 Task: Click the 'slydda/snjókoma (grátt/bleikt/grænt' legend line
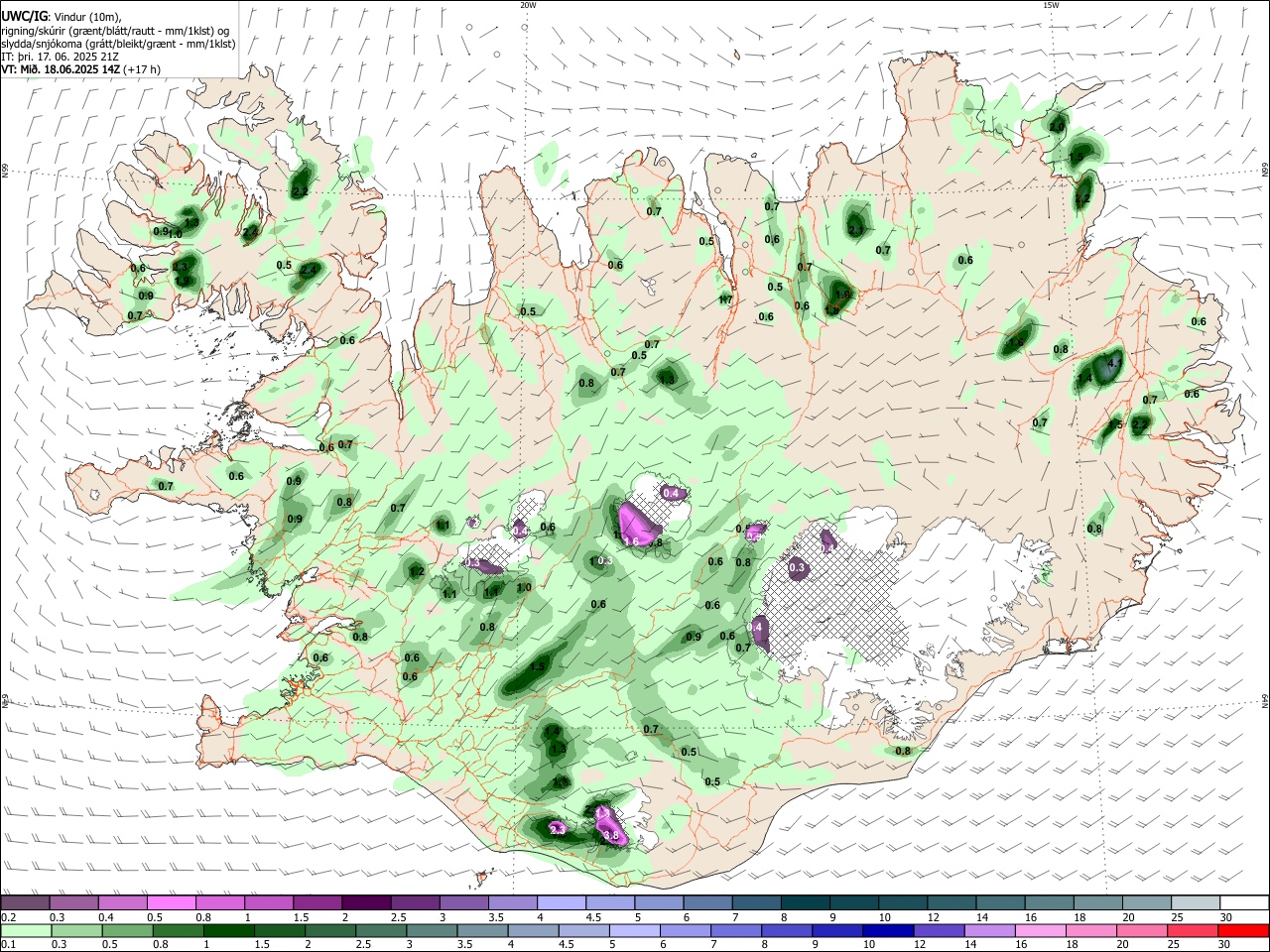[x=118, y=44]
